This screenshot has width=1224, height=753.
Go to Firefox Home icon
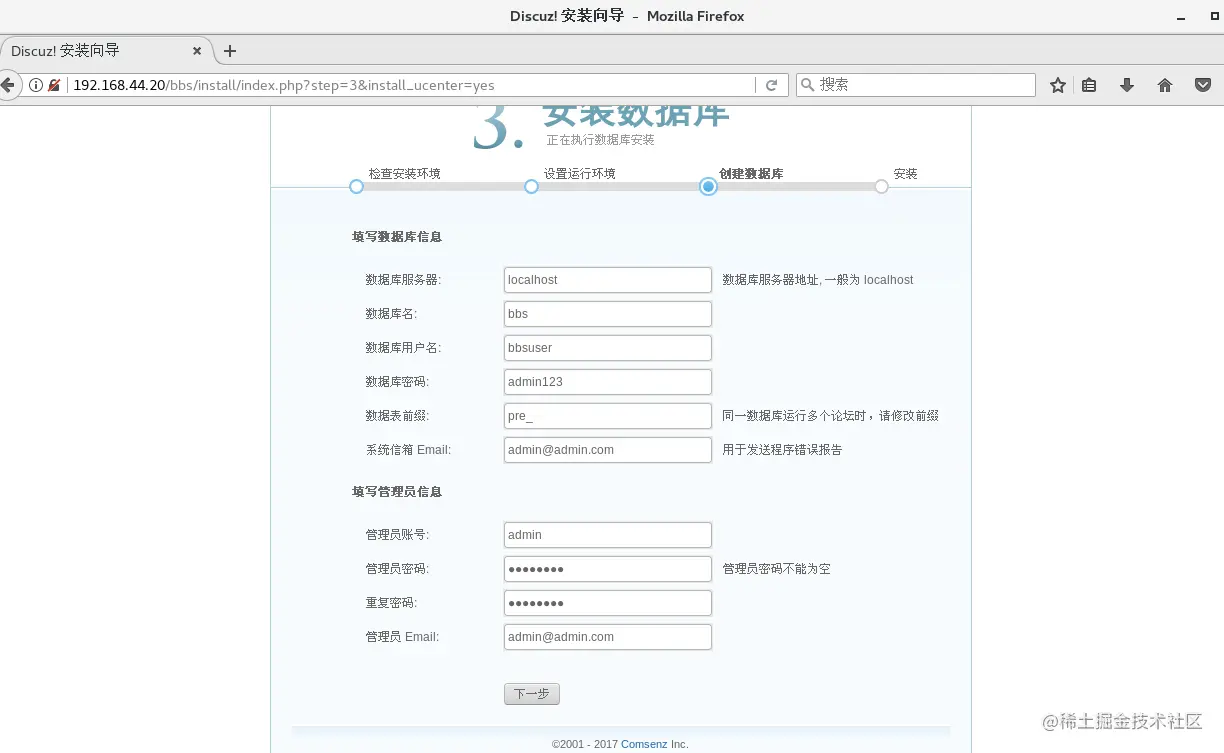1165,85
